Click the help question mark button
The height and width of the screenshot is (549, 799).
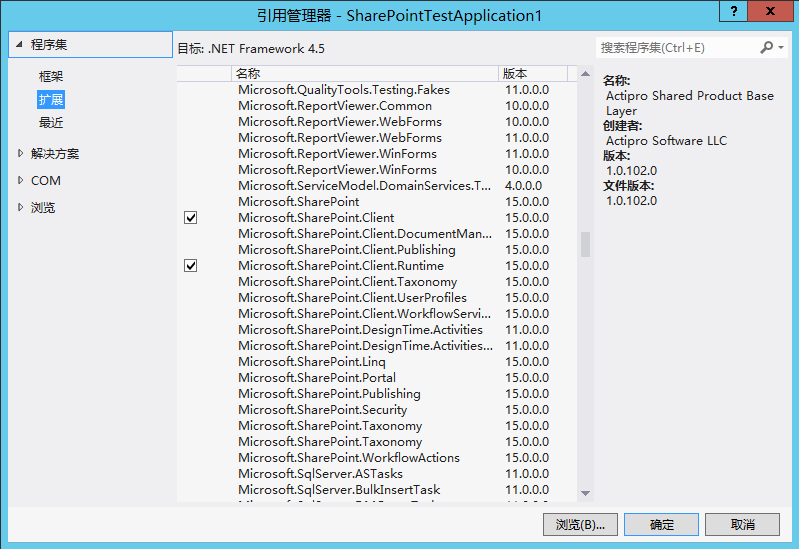[733, 11]
